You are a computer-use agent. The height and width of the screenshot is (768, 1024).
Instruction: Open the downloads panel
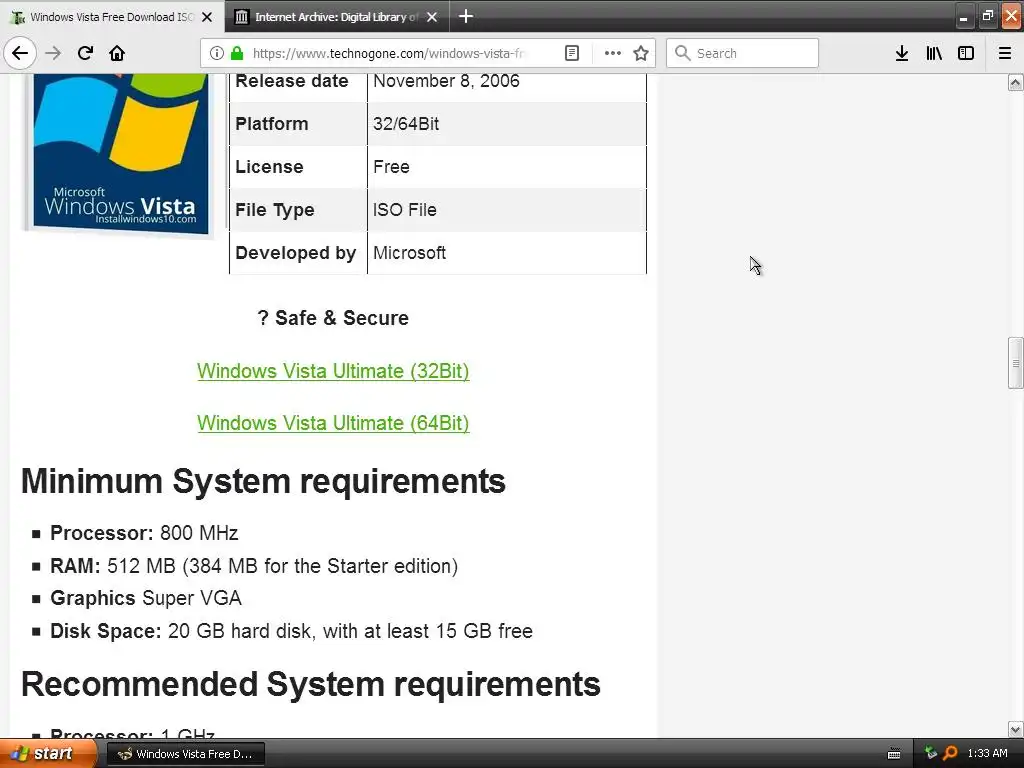(902, 53)
